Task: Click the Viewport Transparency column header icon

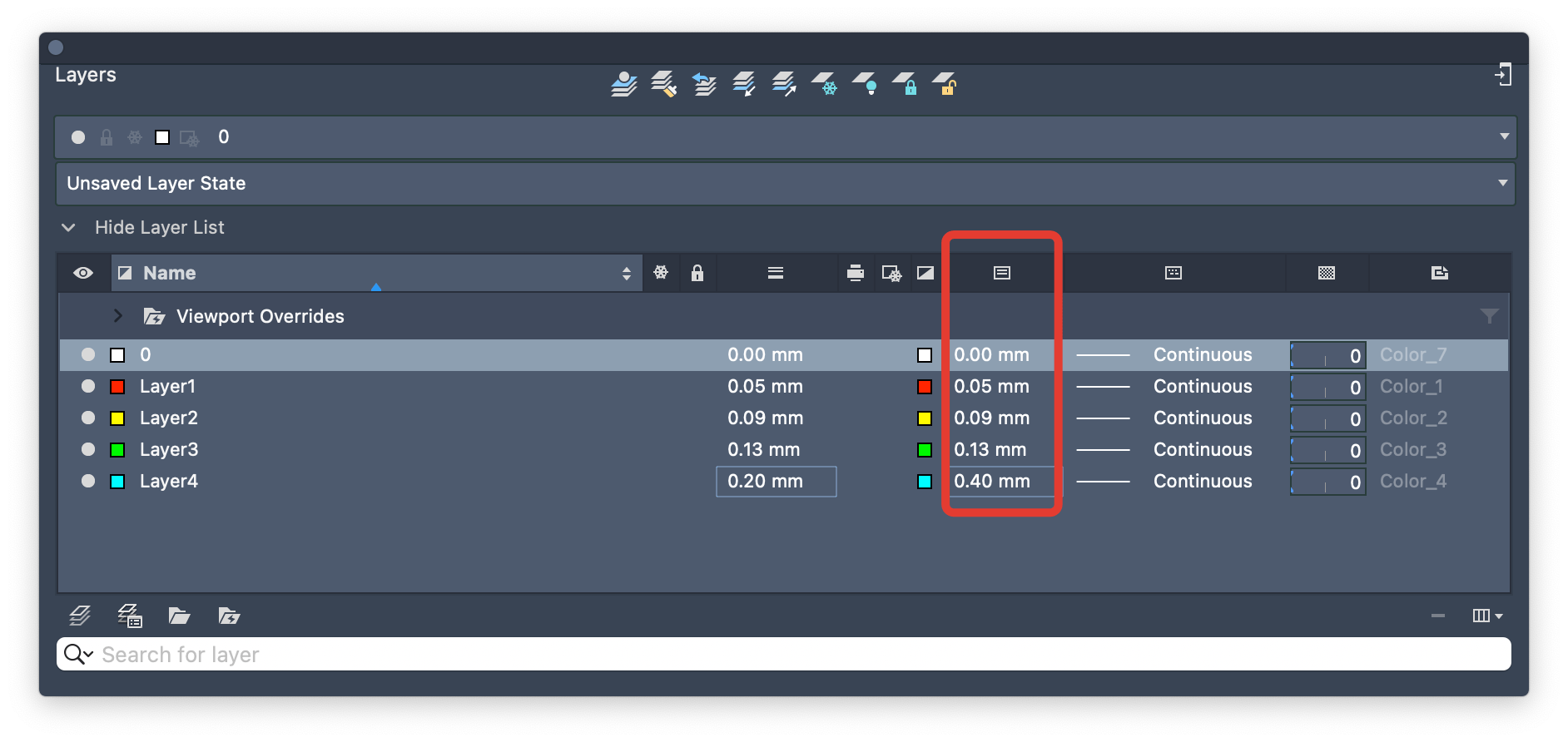Action: point(1327,273)
